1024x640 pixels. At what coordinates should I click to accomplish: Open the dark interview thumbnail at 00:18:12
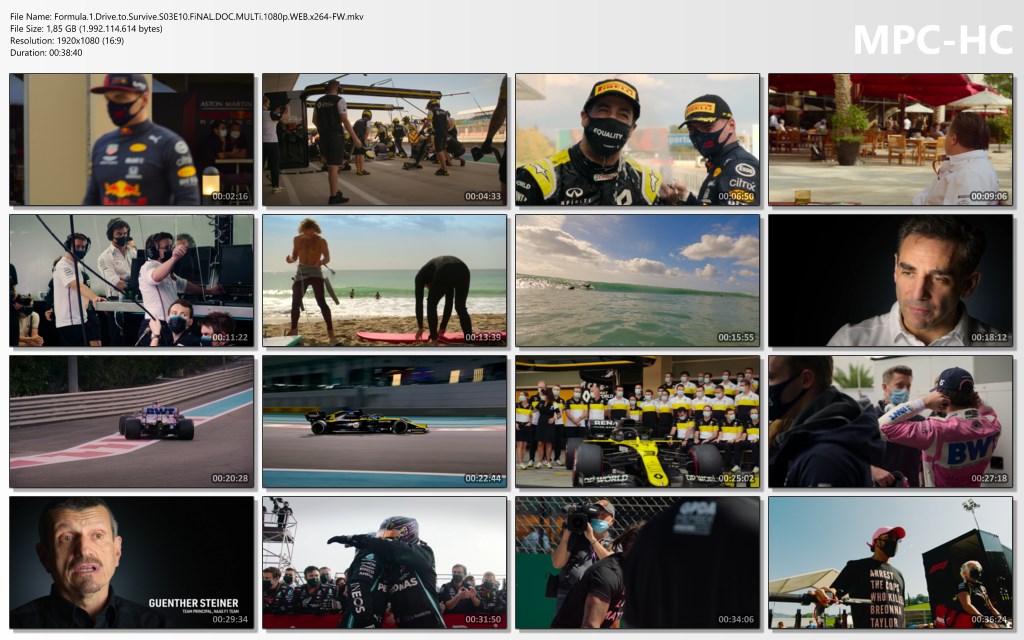(x=890, y=280)
